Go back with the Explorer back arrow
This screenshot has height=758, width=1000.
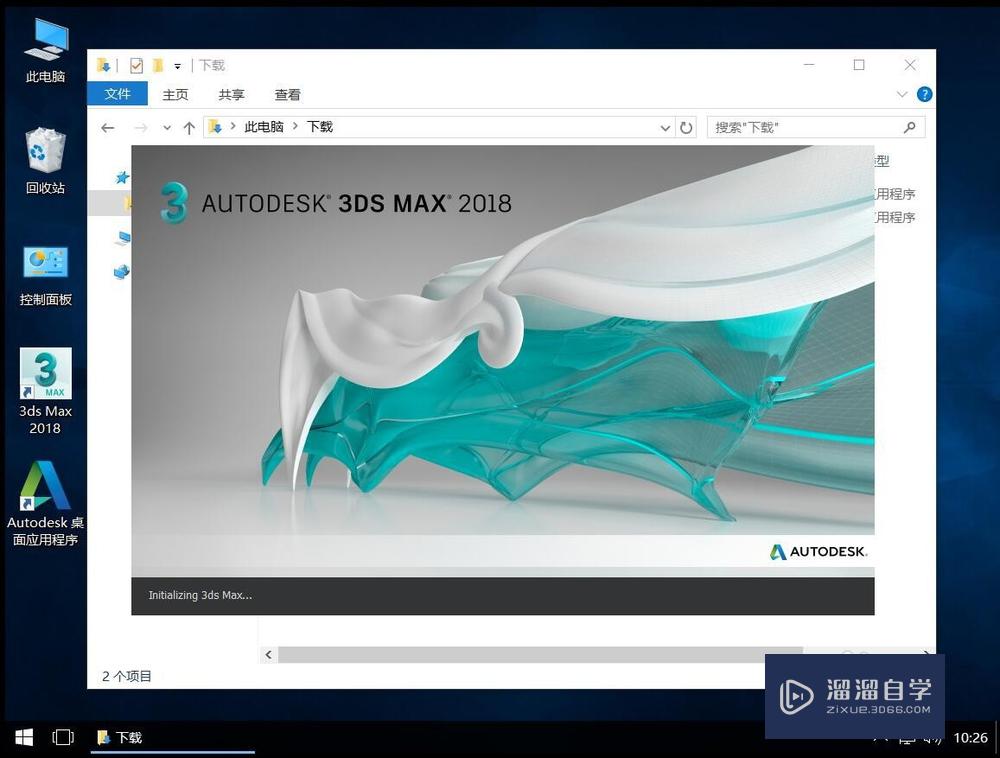(x=108, y=128)
